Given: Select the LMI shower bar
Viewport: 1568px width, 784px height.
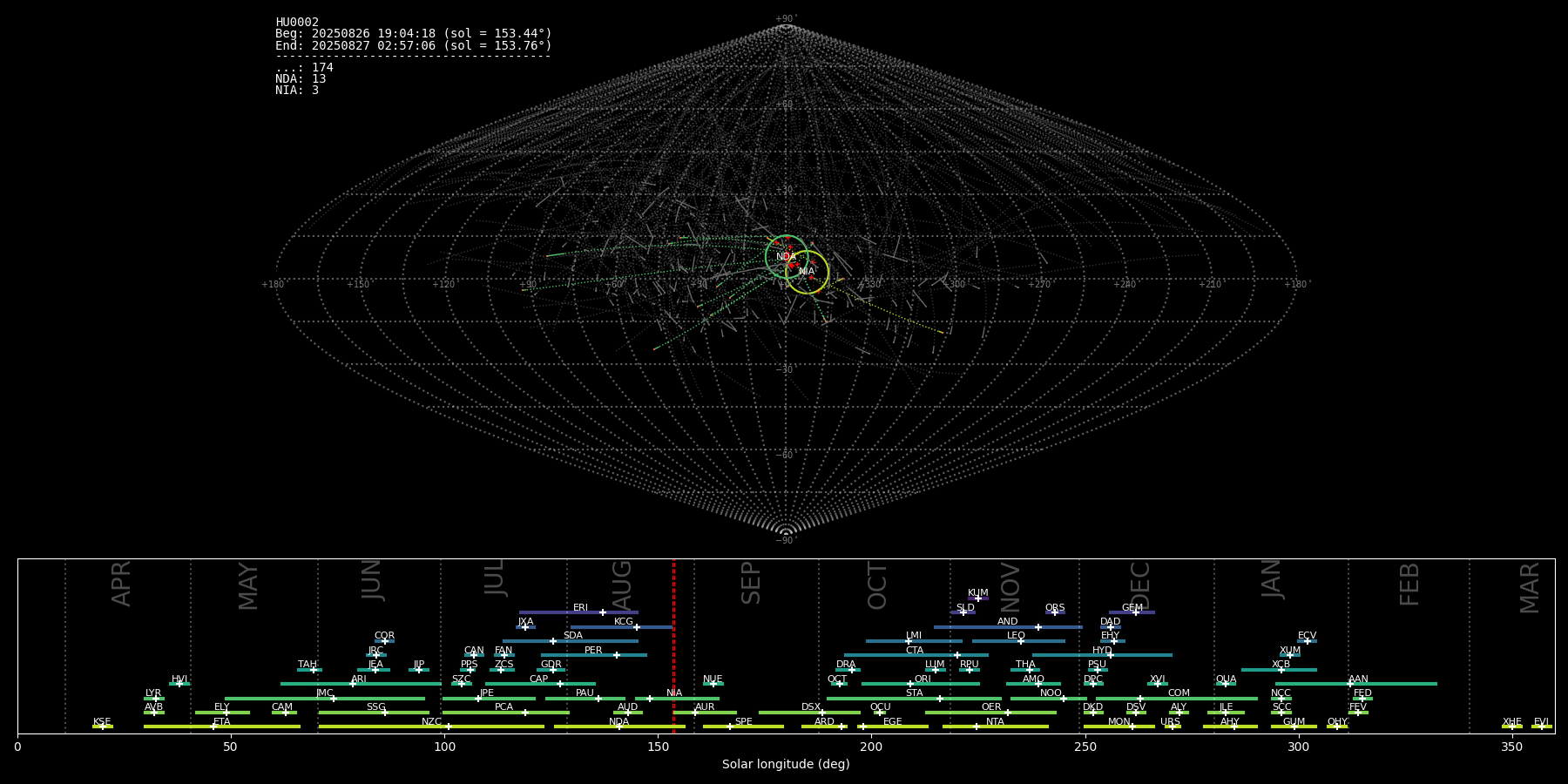Looking at the screenshot, I should pyautogui.click(x=914, y=641).
